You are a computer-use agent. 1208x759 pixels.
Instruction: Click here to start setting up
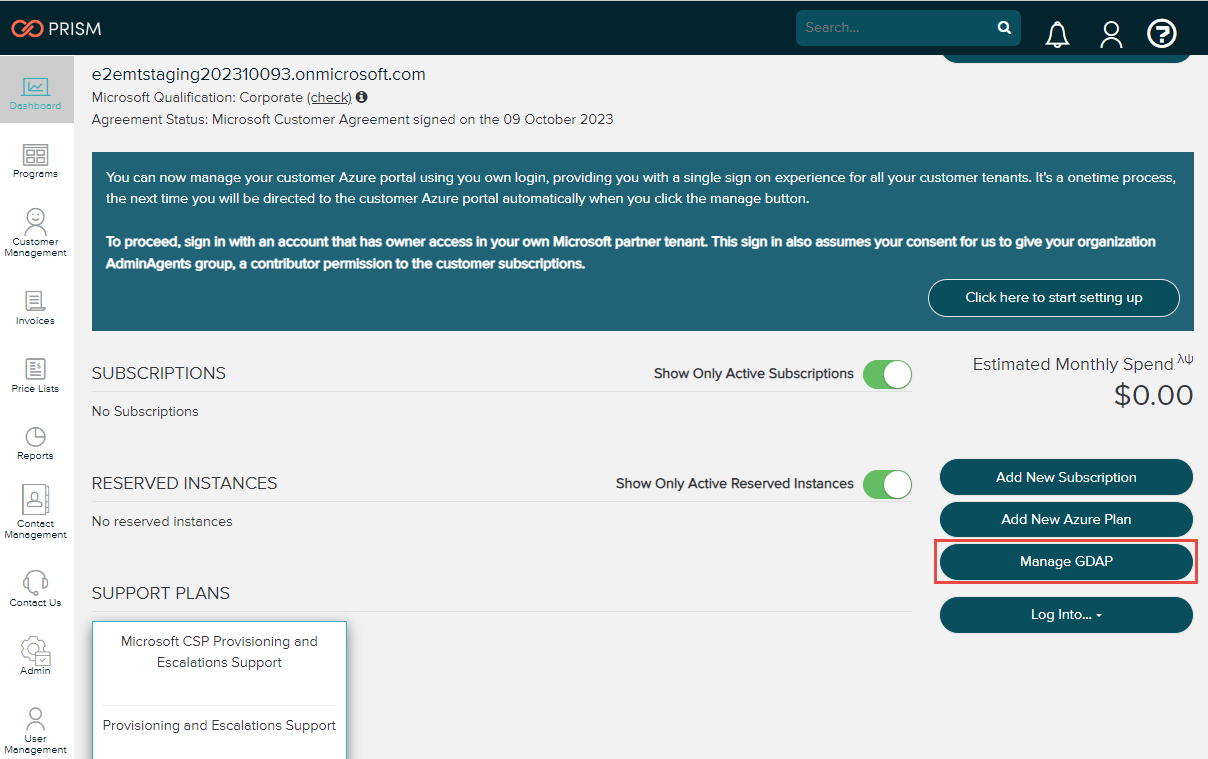pos(1053,297)
